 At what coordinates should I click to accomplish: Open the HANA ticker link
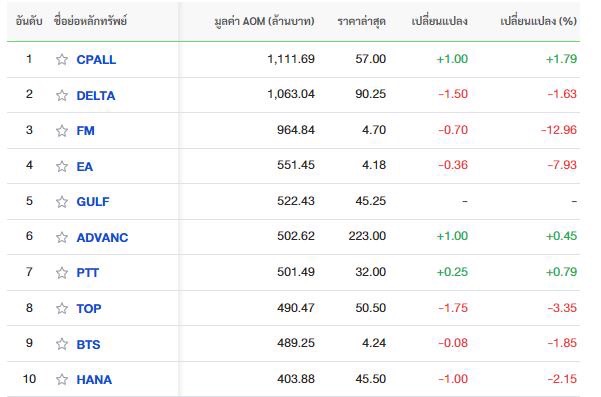[x=94, y=380]
